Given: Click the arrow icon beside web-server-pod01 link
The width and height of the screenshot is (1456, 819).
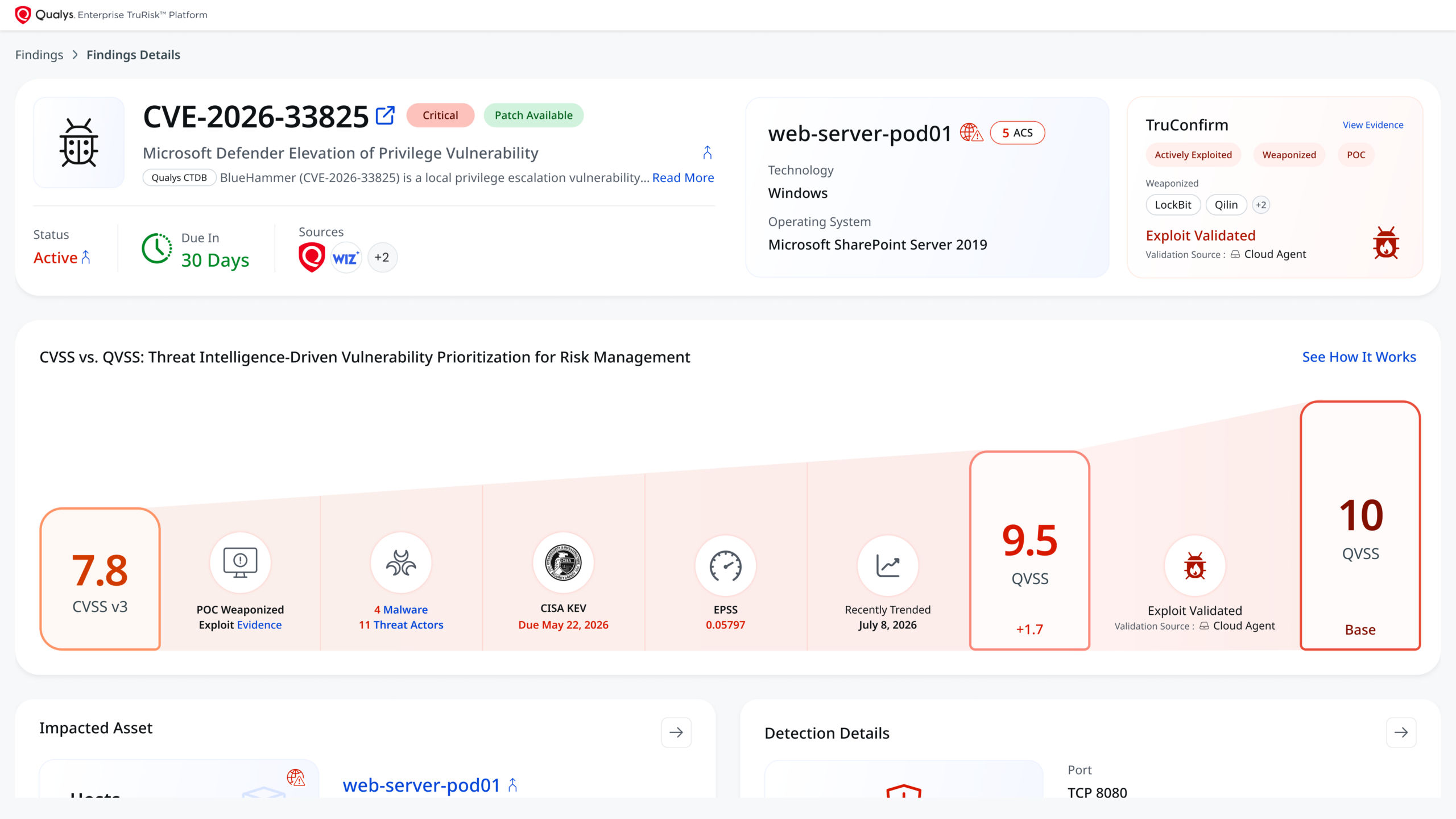Looking at the screenshot, I should point(512,785).
